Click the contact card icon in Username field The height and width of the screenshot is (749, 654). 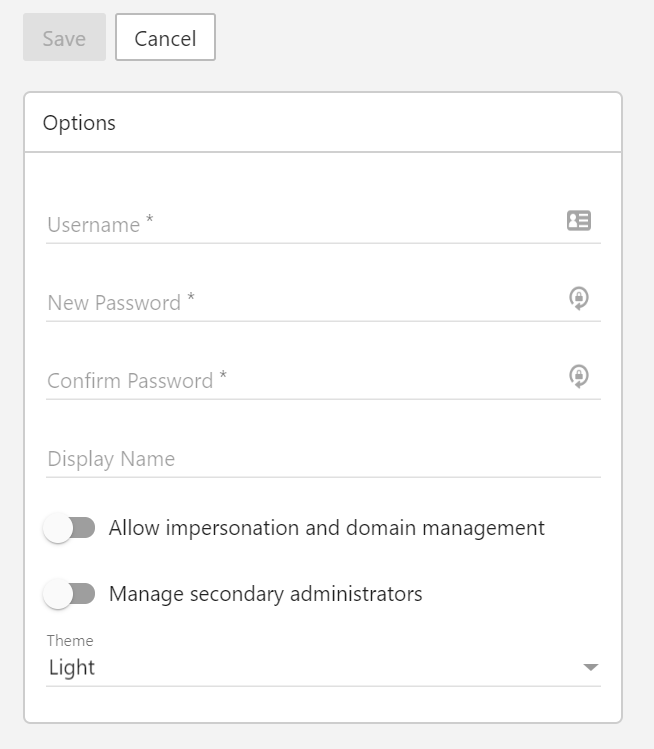pyautogui.click(x=578, y=221)
